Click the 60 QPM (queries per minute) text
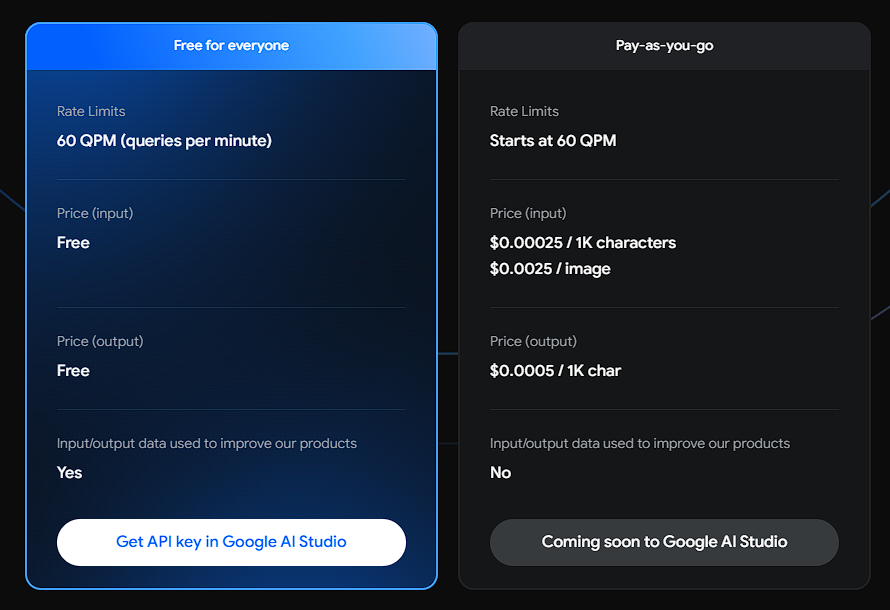The width and height of the screenshot is (890, 610). coord(164,141)
